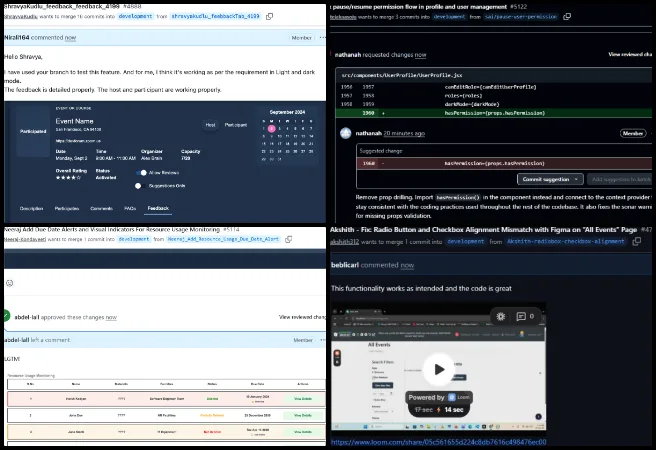Image resolution: width=656 pixels, height=450 pixels.
Task: Click View reviewed changes in PR #5114
Action: pos(302,317)
